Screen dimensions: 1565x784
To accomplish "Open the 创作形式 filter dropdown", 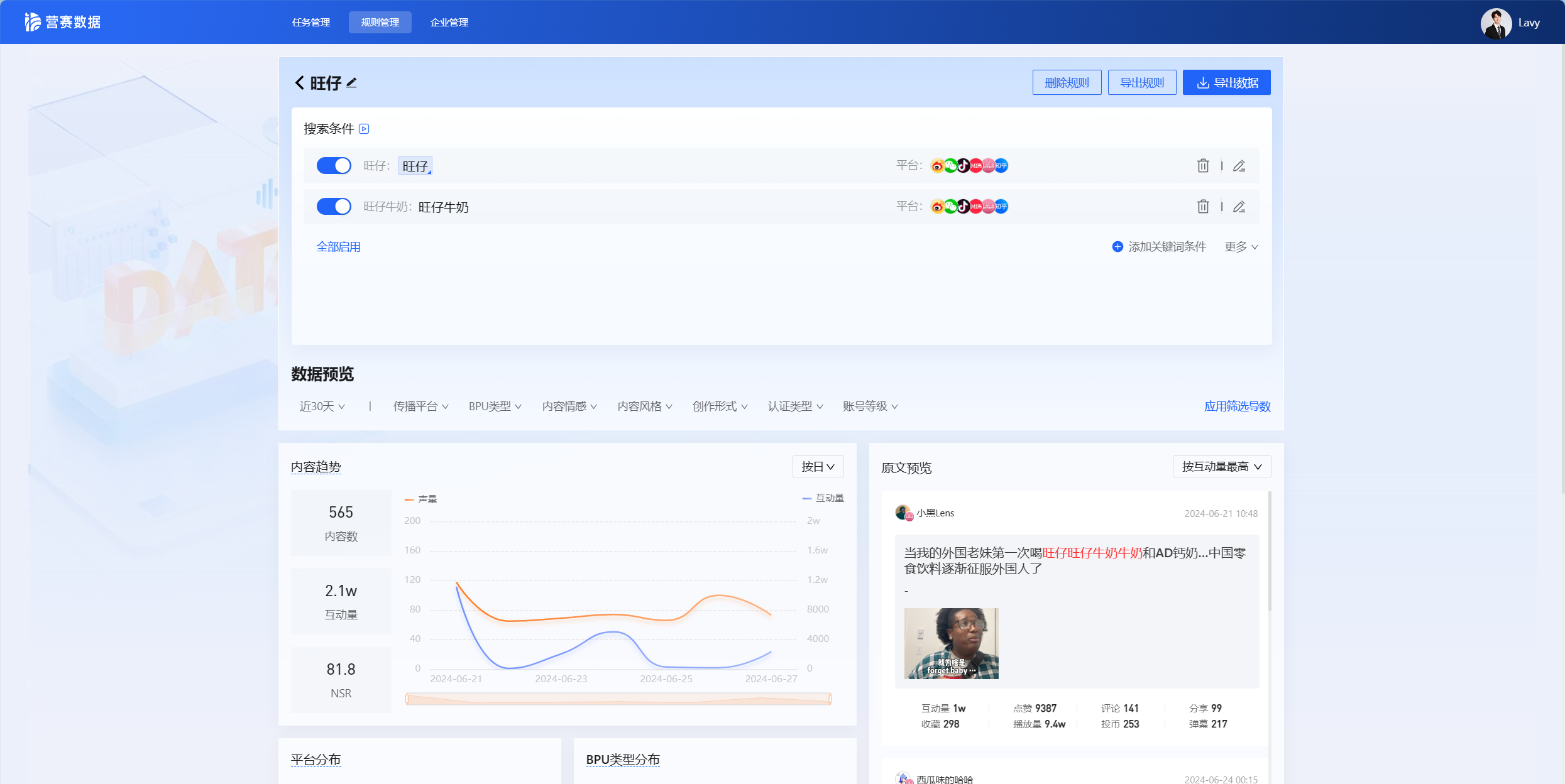I will click(x=720, y=406).
